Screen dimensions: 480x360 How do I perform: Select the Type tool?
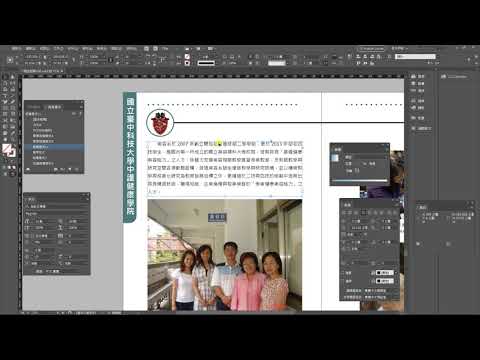pyautogui.click(x=6, y=95)
